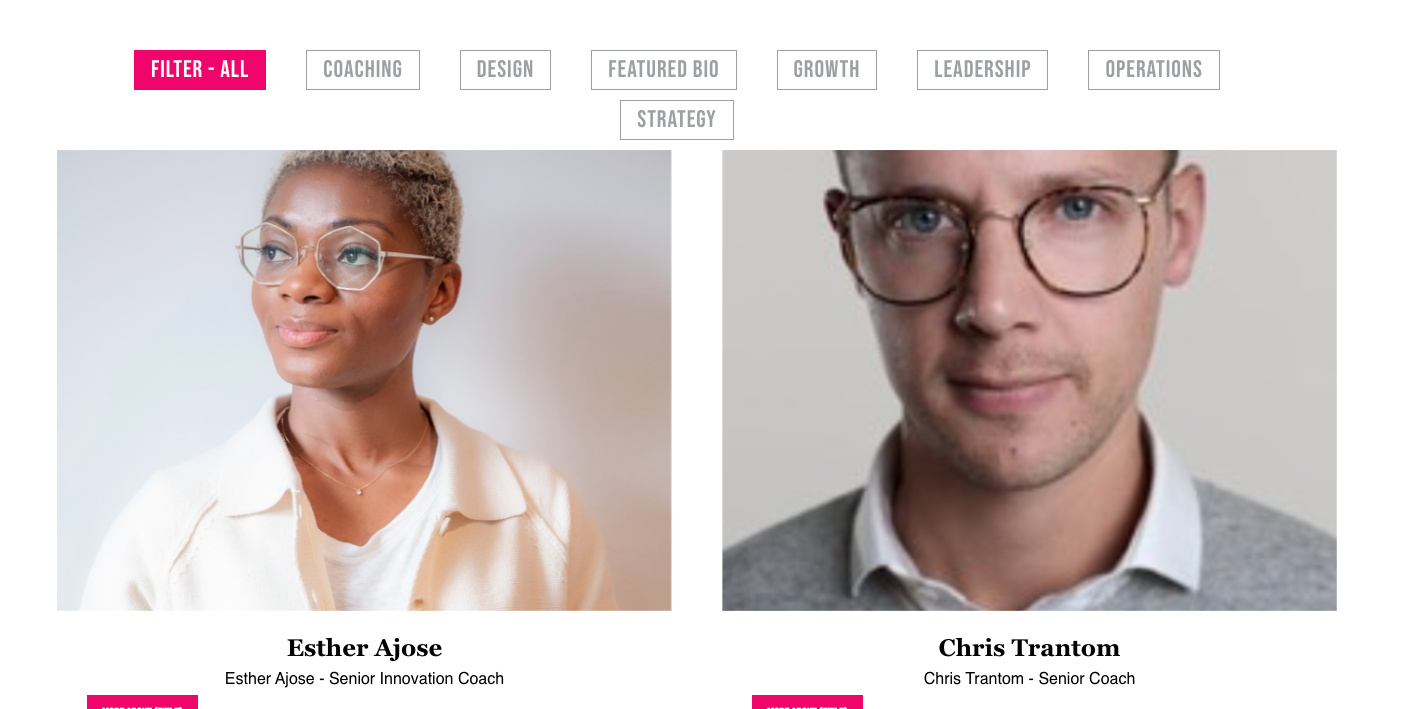Filter team by Design

coord(505,70)
